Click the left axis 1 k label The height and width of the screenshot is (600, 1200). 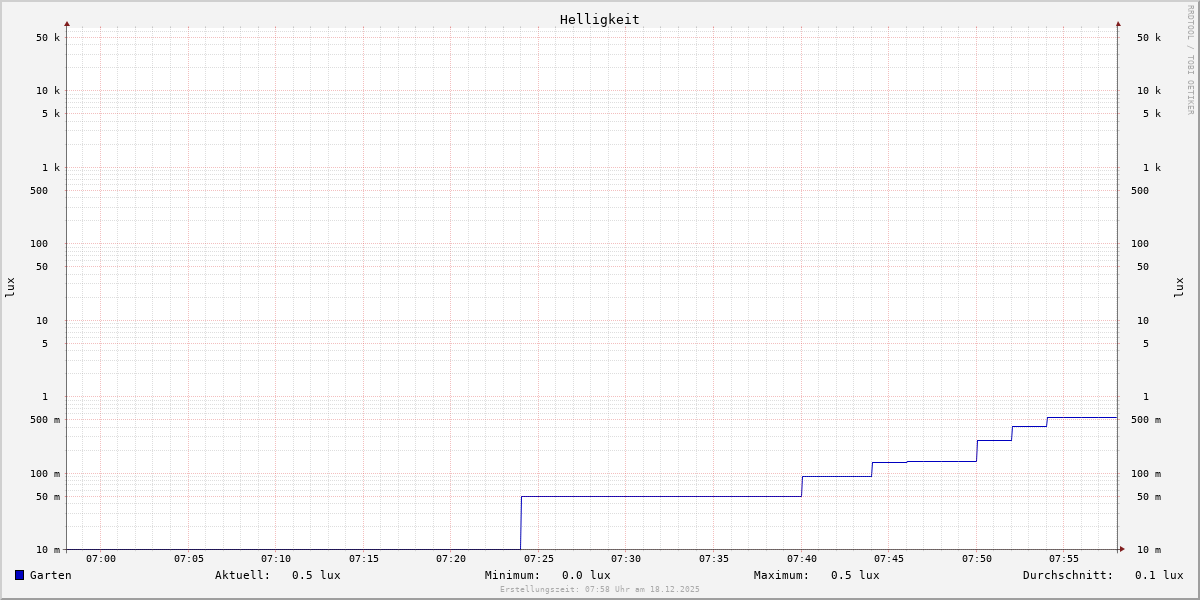[x=51, y=168]
